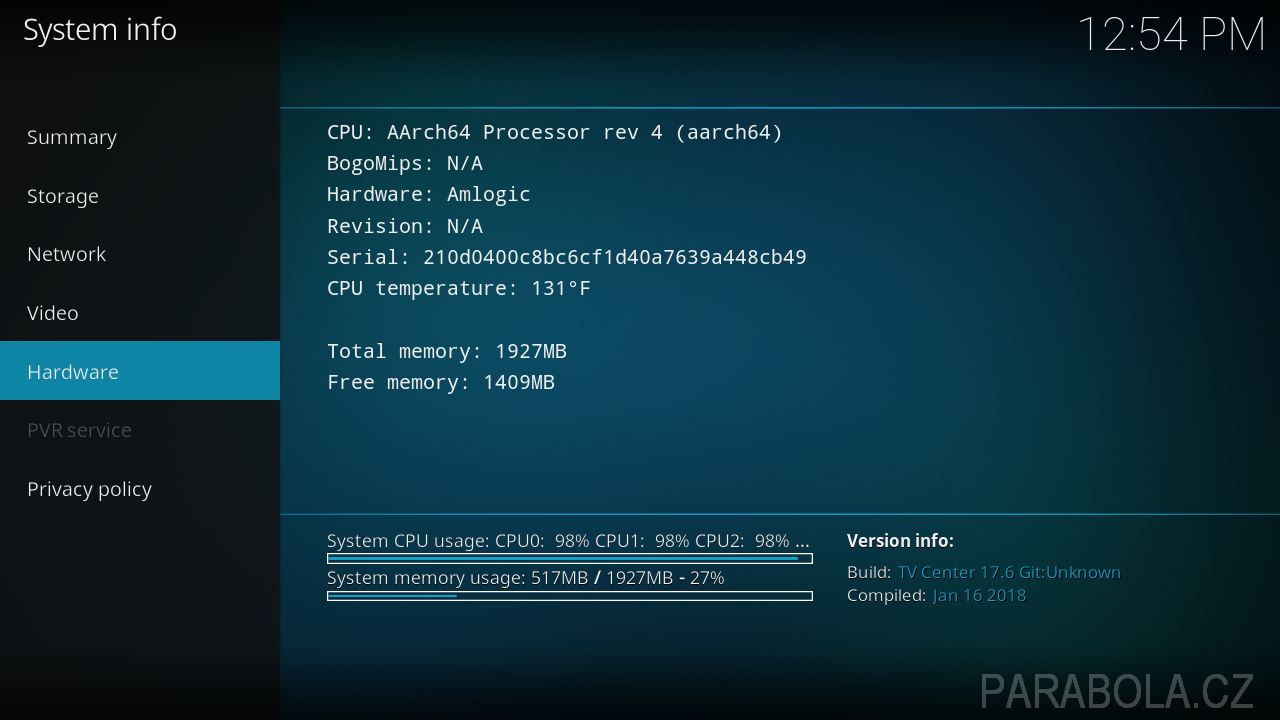The image size is (1280, 720).
Task: Click the Hardware: Amlogic line
Action: coord(429,194)
